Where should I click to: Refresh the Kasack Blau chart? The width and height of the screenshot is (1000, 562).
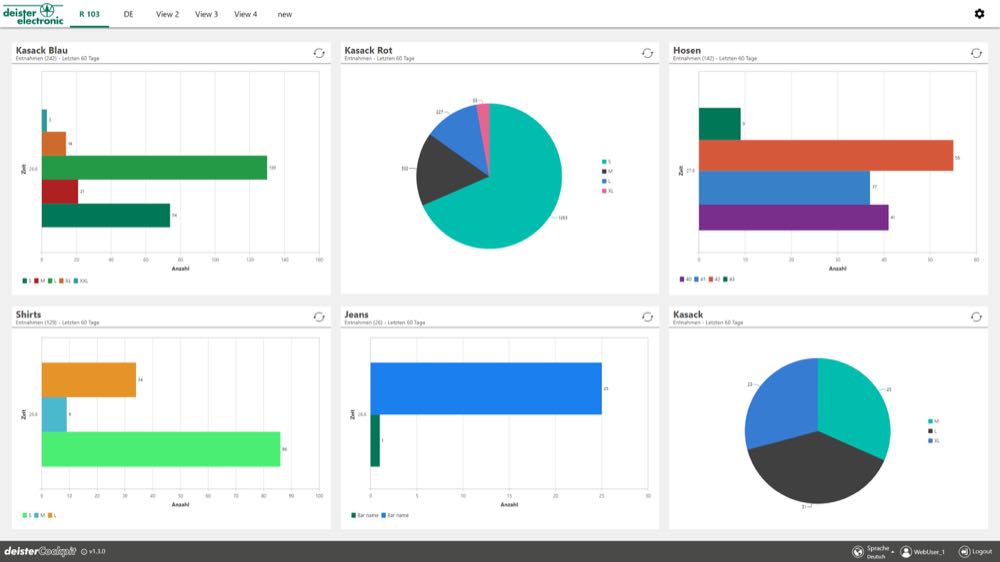[319, 53]
